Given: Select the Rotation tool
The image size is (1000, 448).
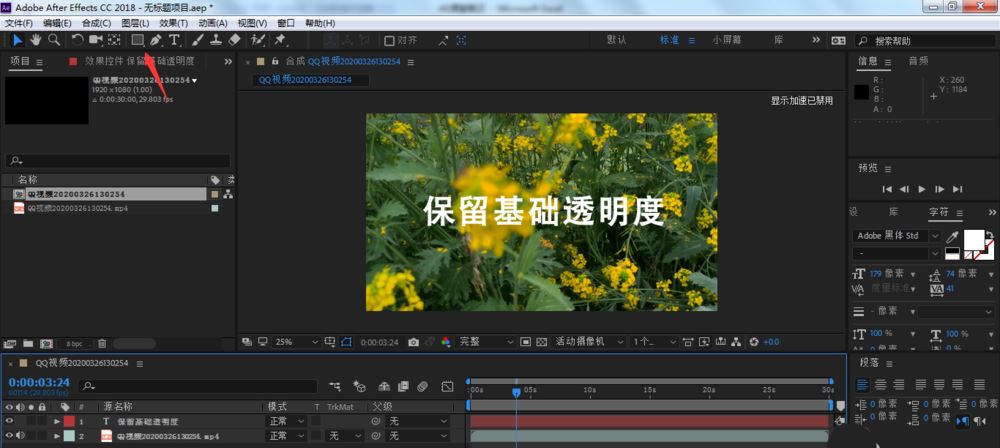Looking at the screenshot, I should [77, 40].
